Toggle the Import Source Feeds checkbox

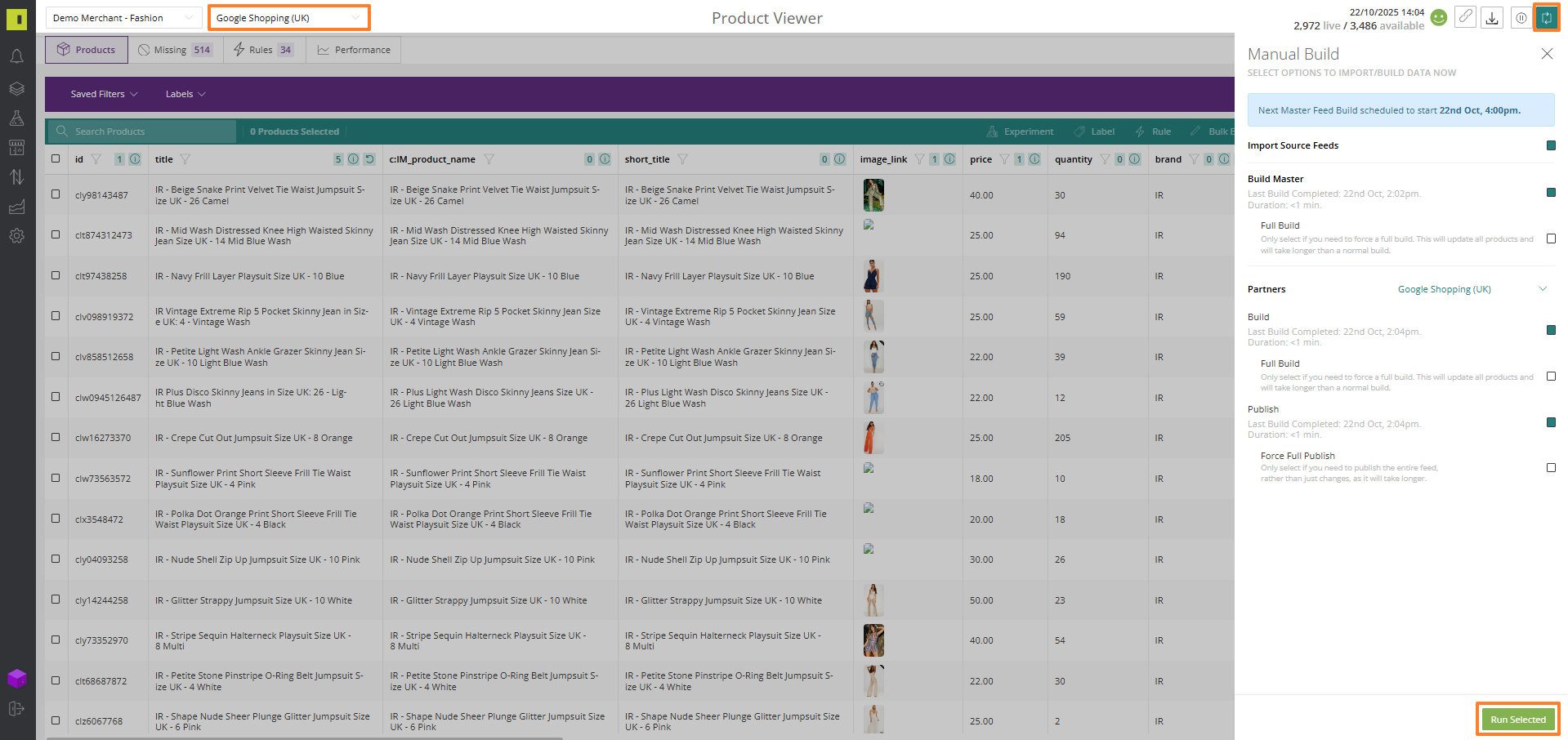pos(1551,145)
